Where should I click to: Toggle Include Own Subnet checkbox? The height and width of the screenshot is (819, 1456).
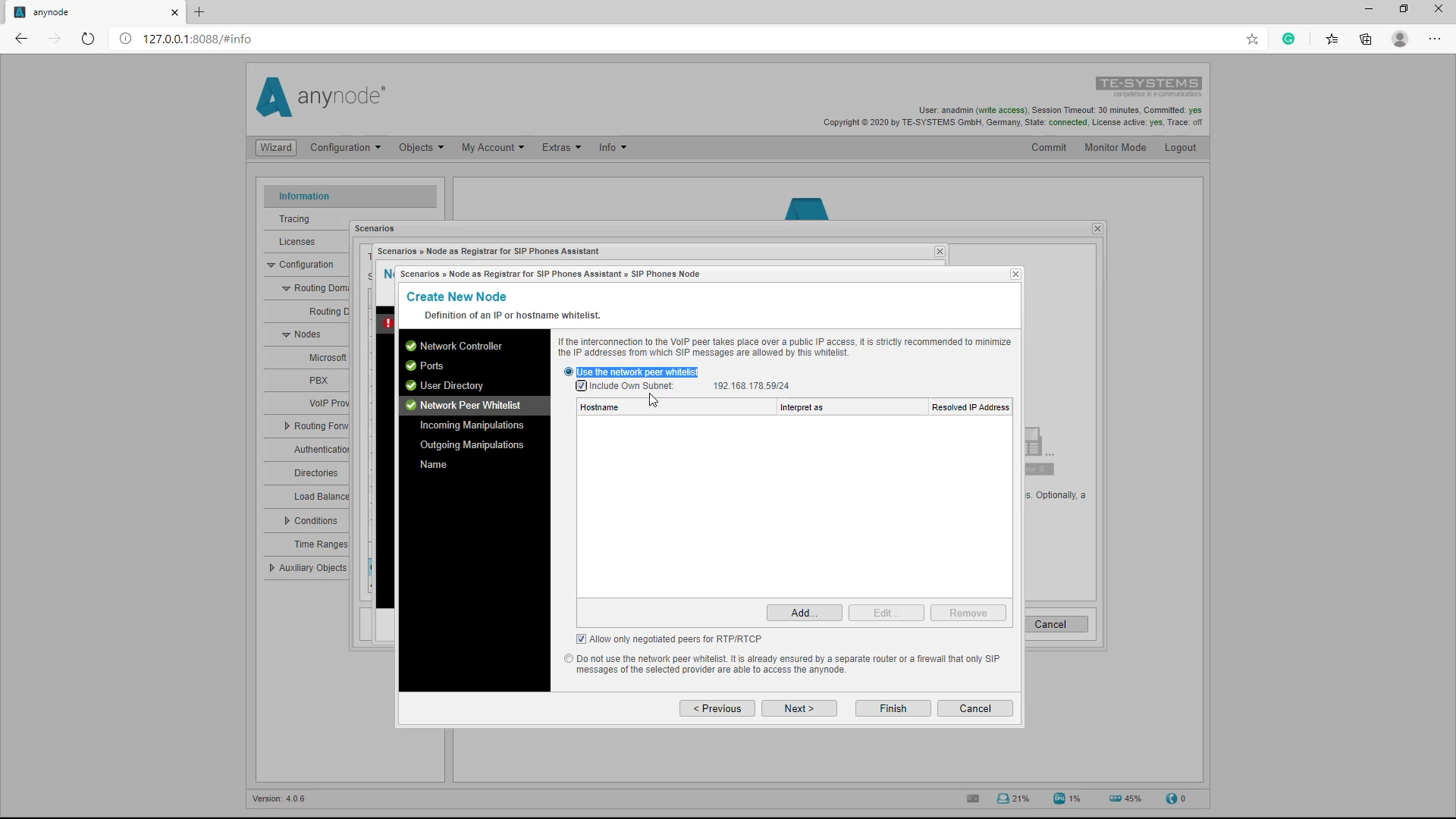tap(582, 386)
